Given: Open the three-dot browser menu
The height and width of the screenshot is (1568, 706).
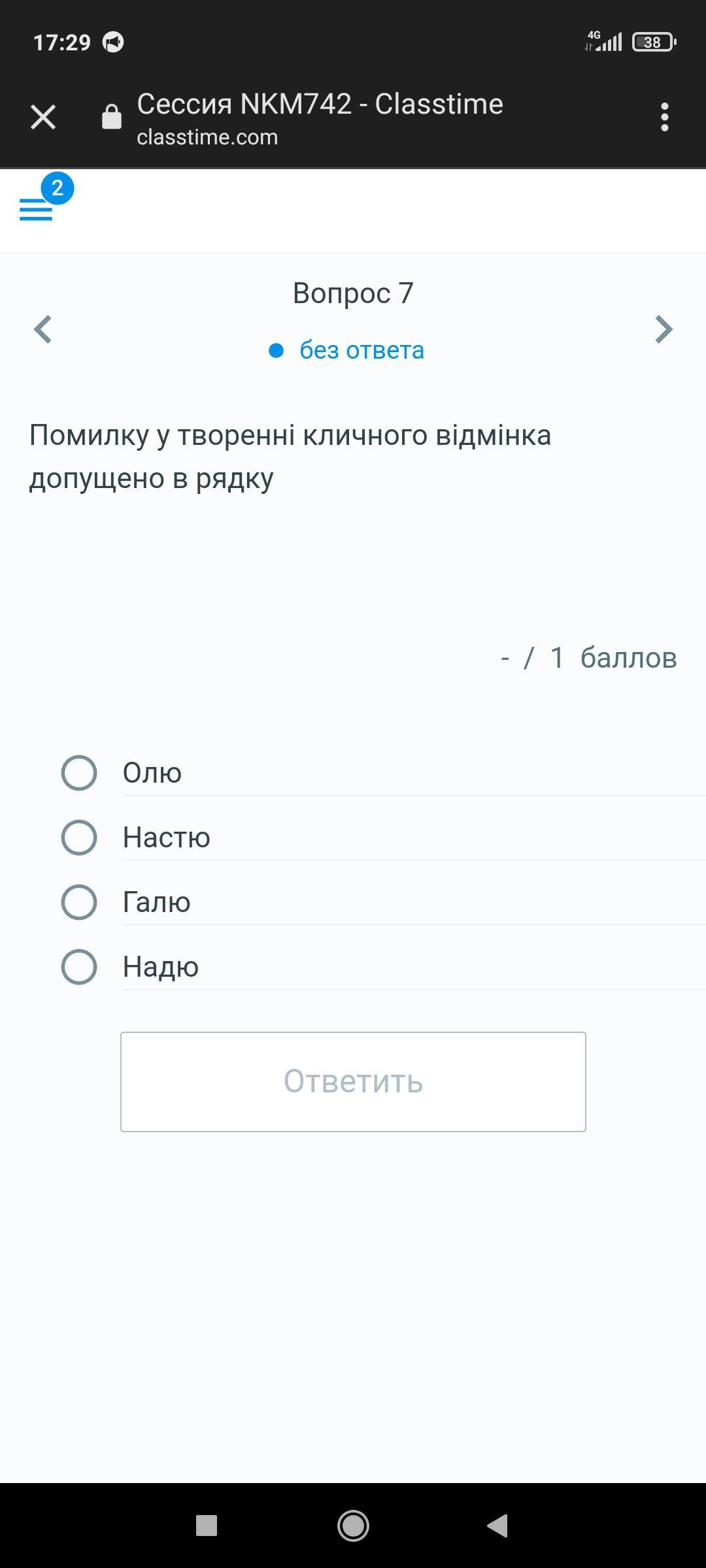Looking at the screenshot, I should [x=664, y=118].
